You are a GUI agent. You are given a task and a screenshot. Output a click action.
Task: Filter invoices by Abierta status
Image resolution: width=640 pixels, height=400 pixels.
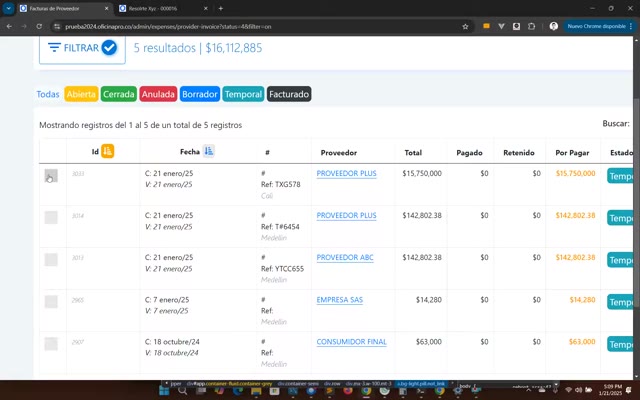tap(81, 94)
